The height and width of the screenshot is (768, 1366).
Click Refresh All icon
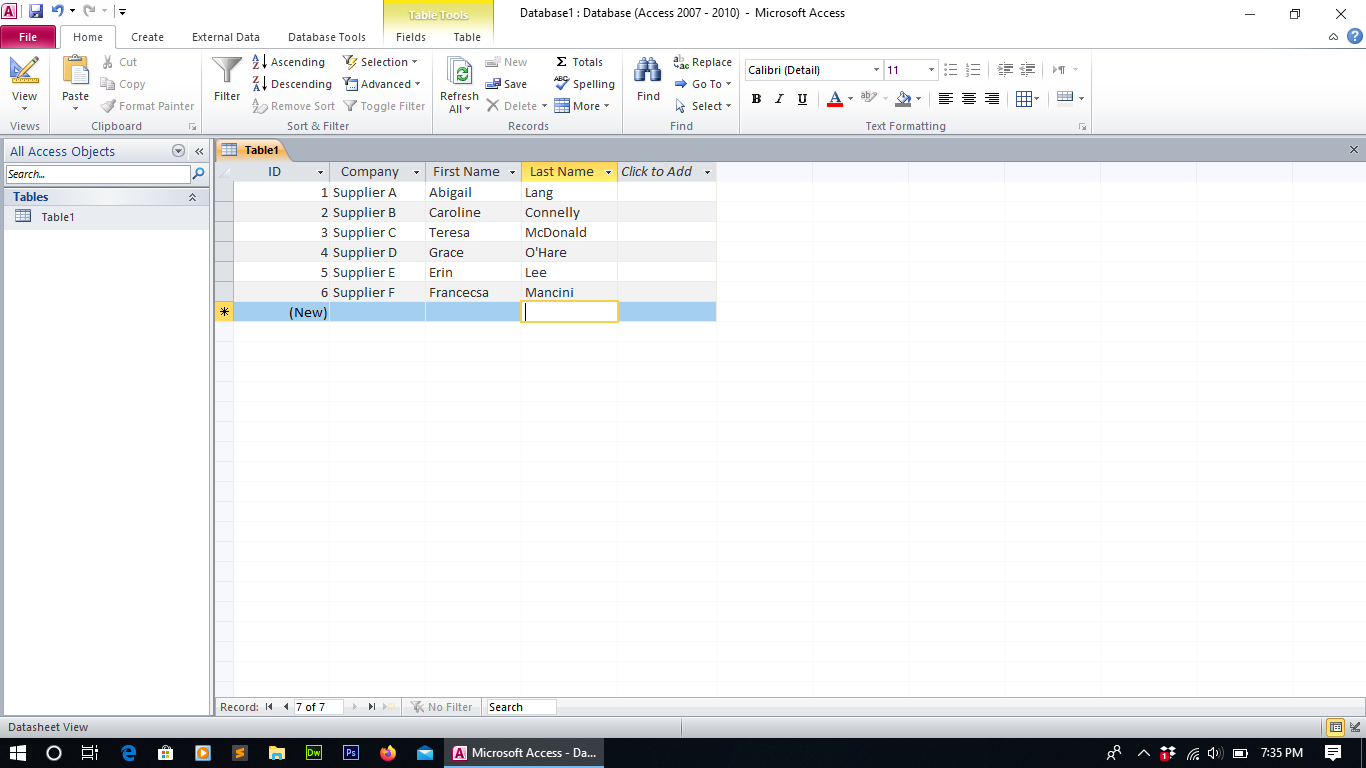coord(459,72)
